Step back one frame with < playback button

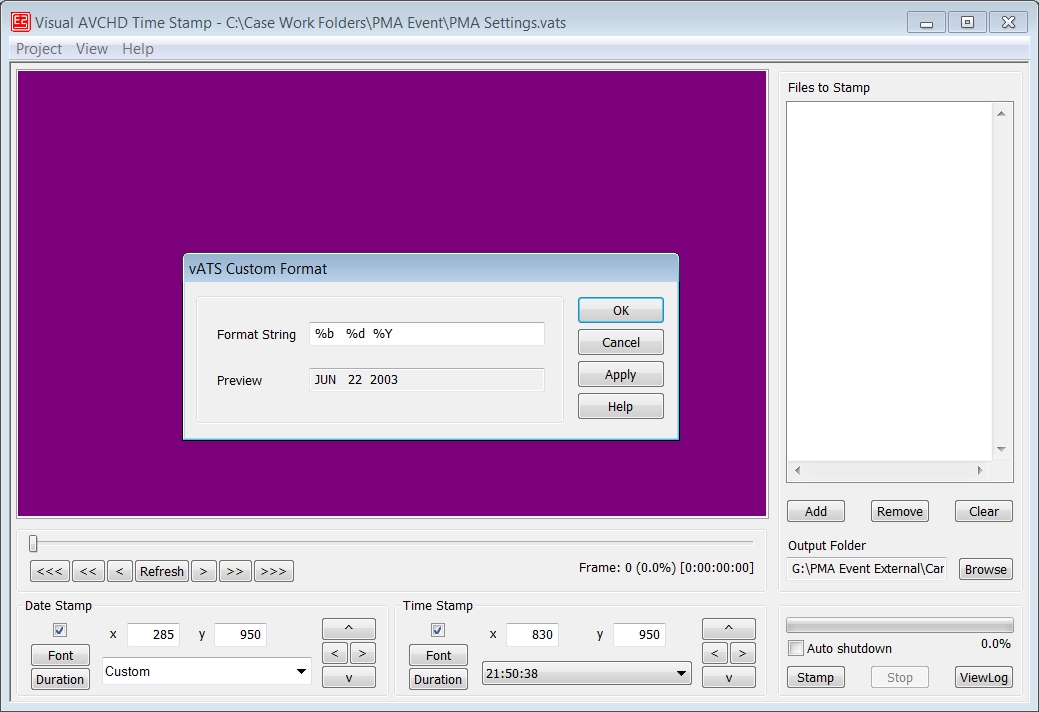click(119, 571)
